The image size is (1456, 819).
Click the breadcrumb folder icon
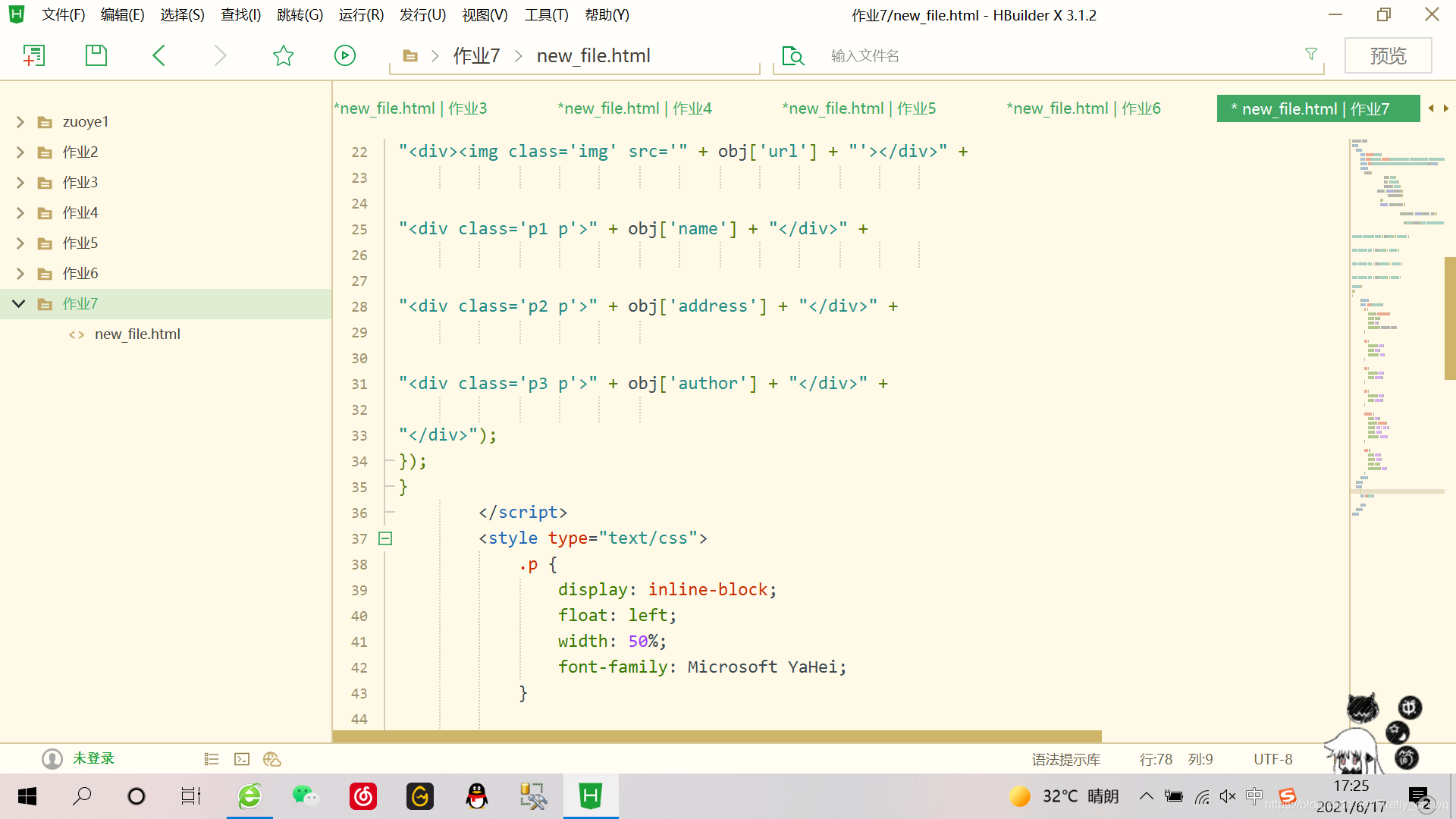click(410, 55)
